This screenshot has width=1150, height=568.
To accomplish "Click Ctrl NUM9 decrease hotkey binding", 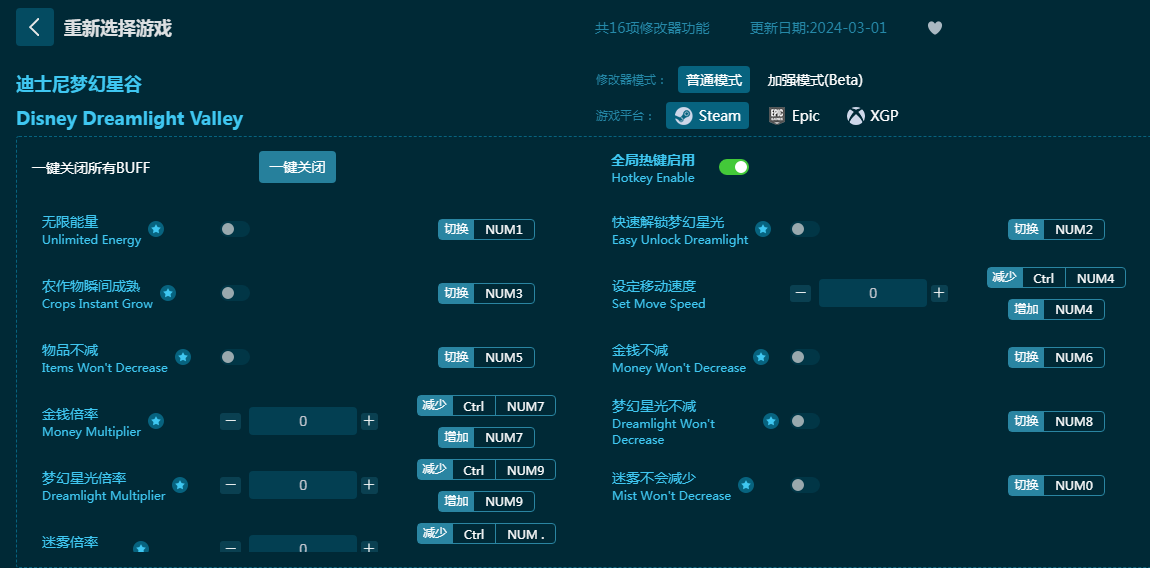I will point(486,470).
